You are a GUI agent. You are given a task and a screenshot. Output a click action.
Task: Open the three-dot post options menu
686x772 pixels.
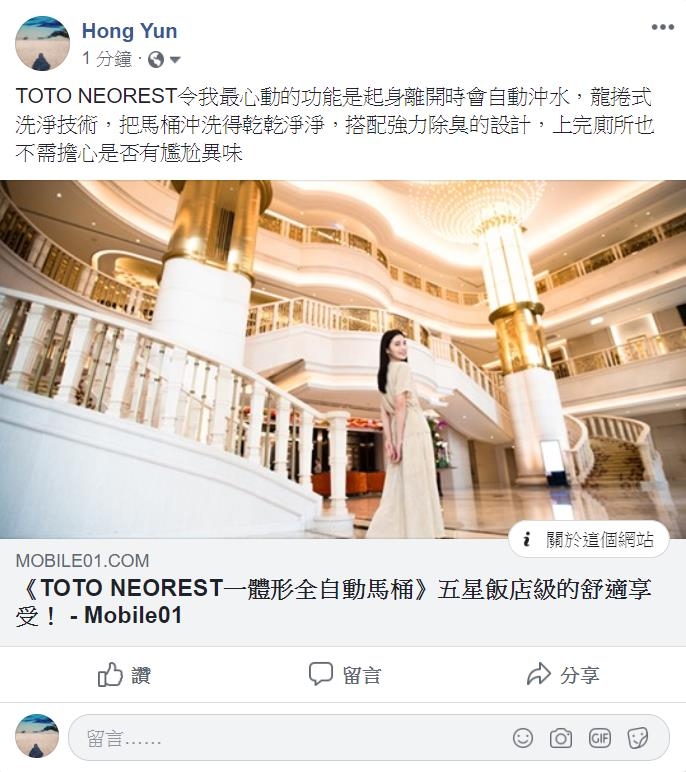point(662,27)
